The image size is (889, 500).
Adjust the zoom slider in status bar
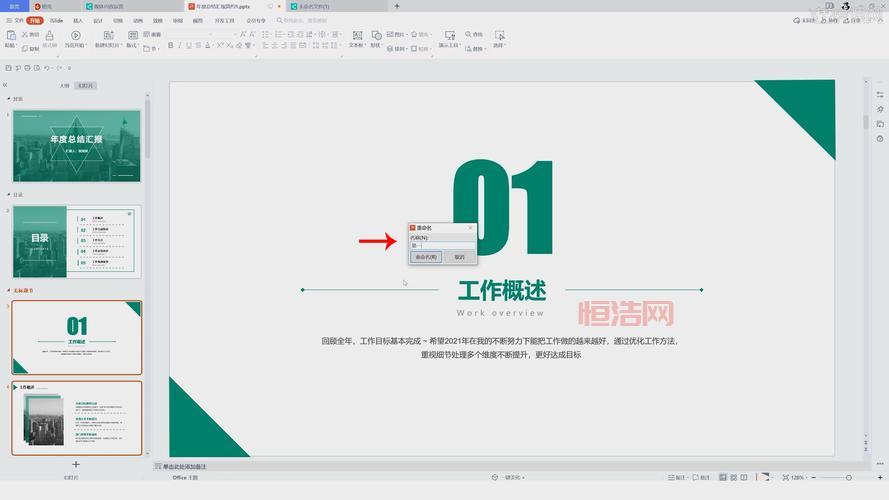[x=828, y=478]
